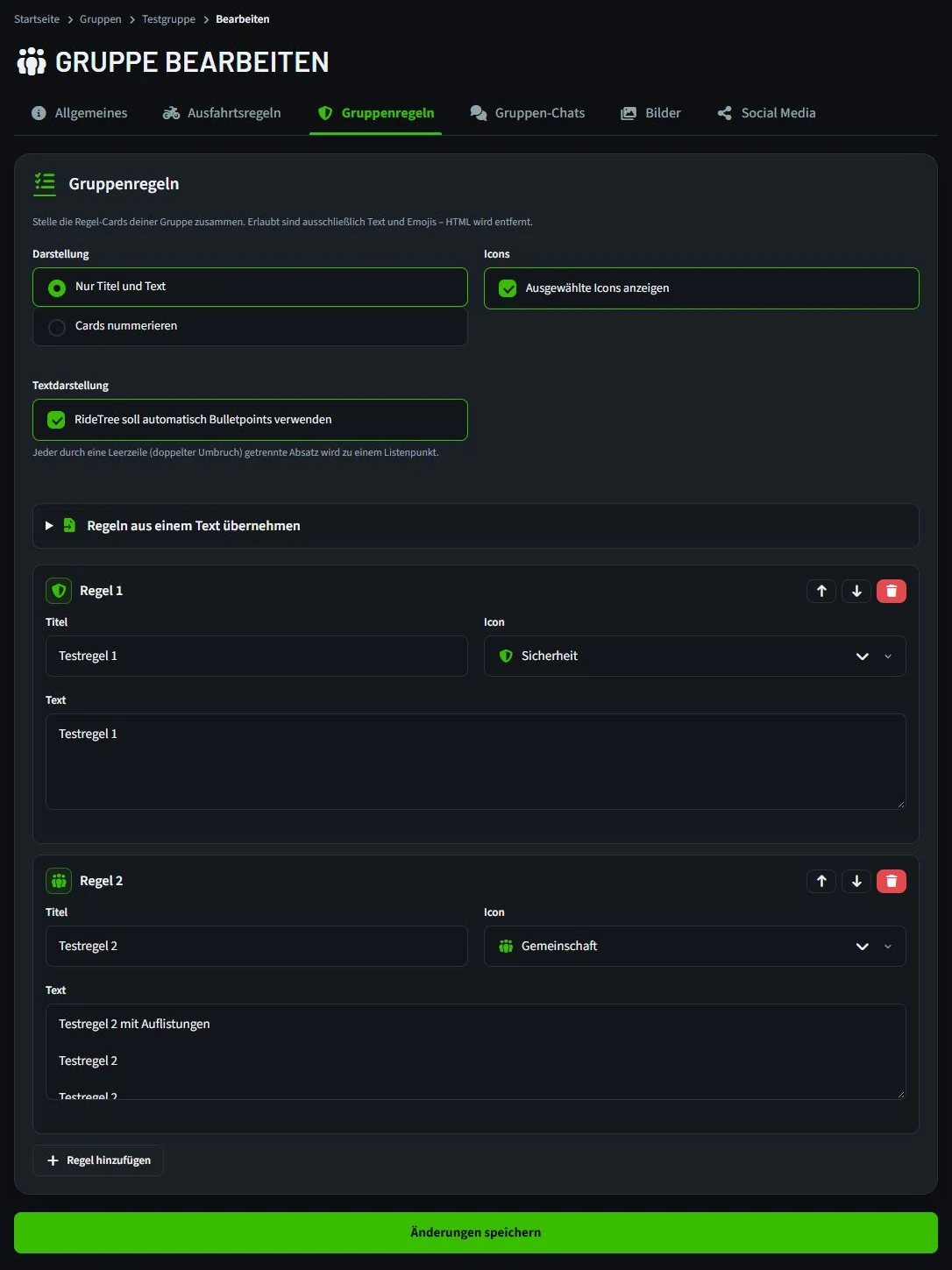Delete Regel 2 with red trash button

pos(892,881)
